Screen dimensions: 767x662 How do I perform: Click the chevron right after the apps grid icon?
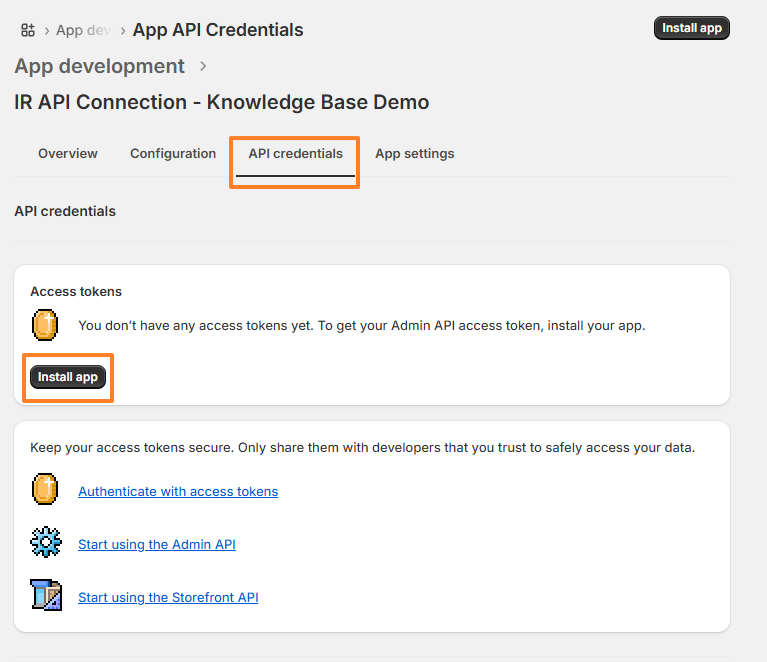click(x=46, y=30)
